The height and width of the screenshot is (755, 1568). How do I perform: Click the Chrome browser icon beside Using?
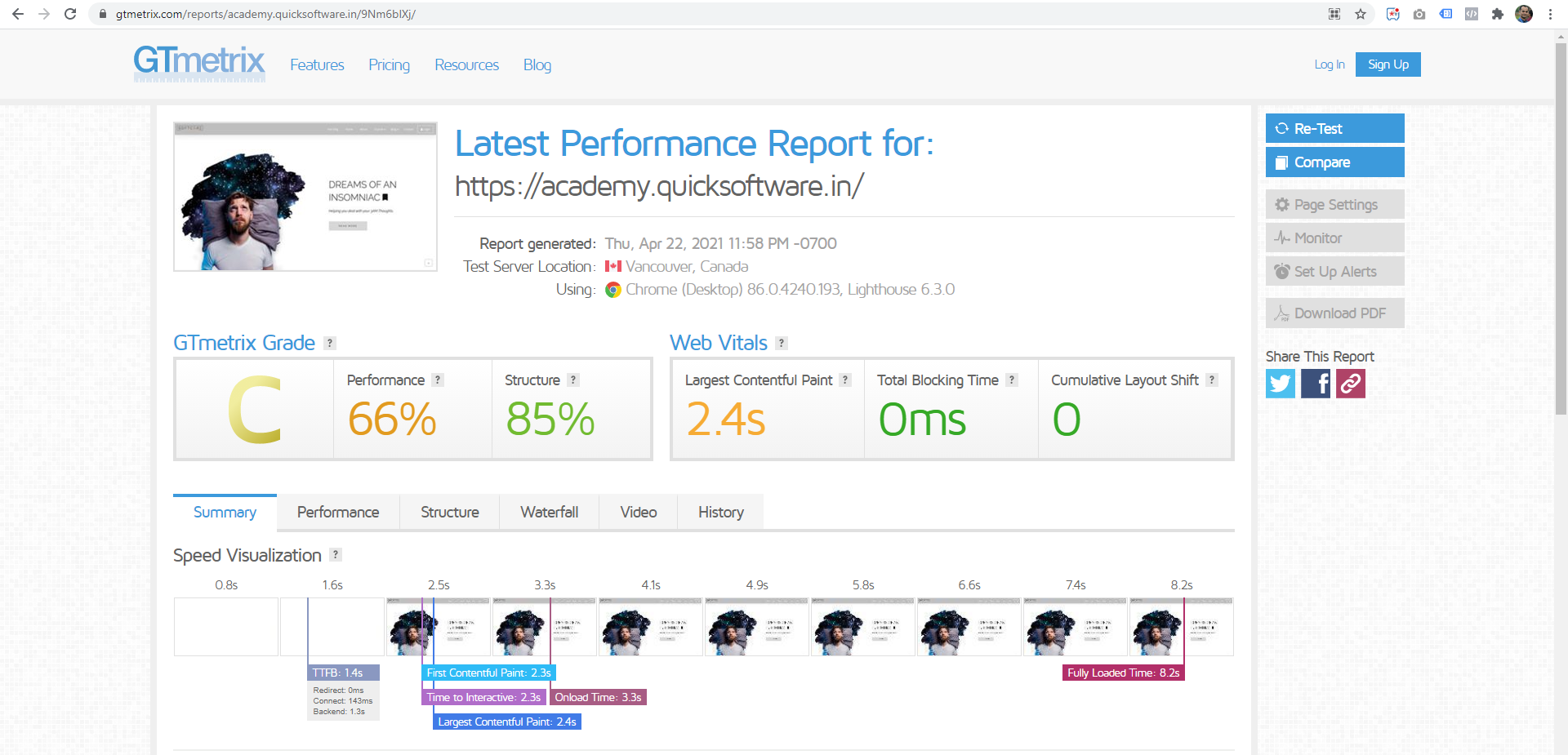[x=613, y=290]
